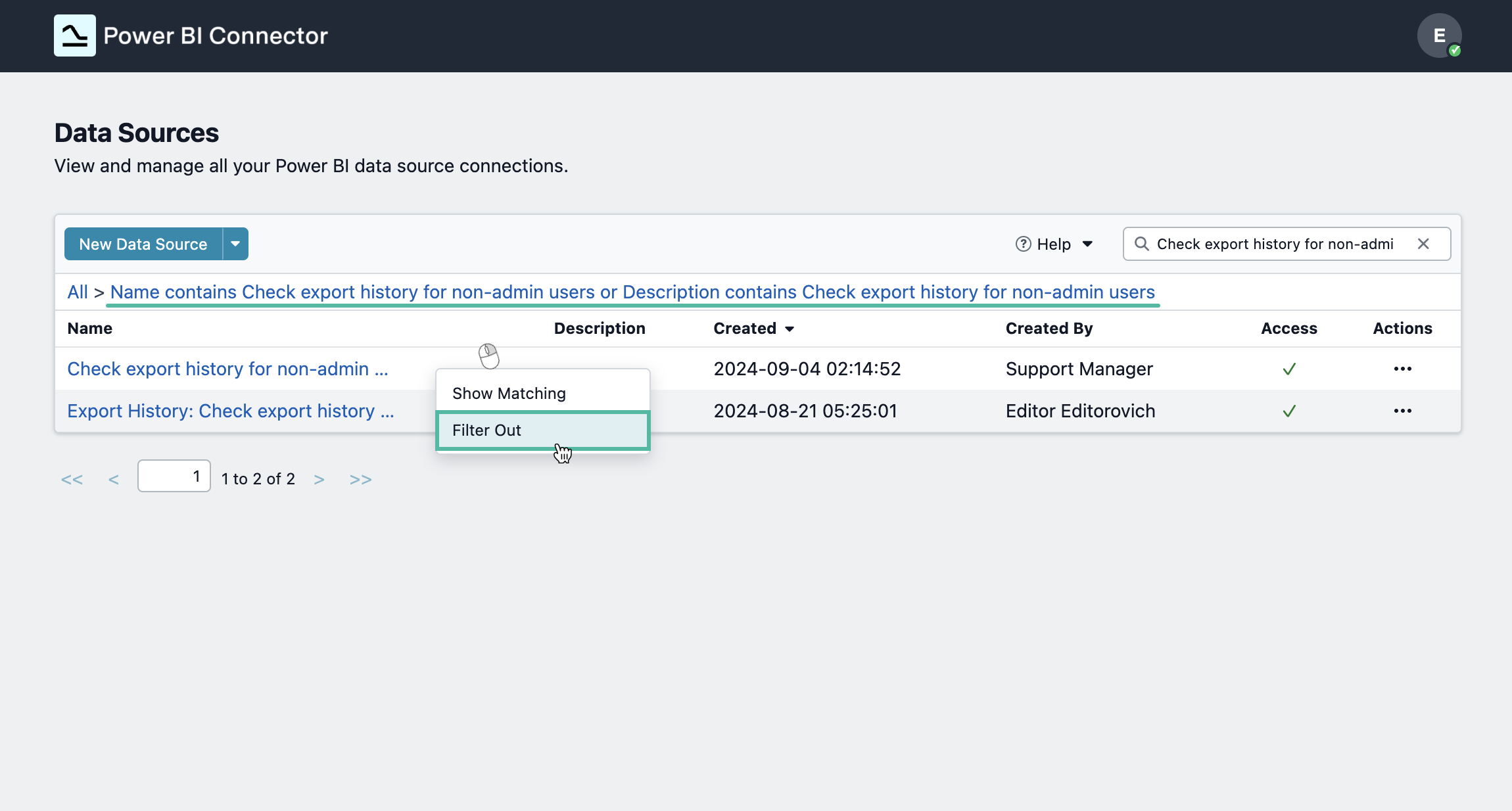Click the Access column header
The height and width of the screenshot is (811, 1512).
[1289, 328]
